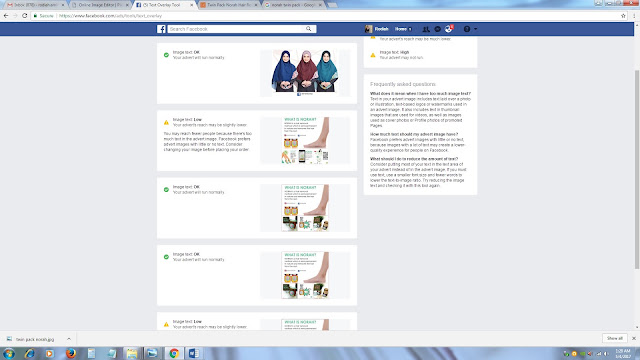Click green OK checkmark on third result

pos(166,189)
